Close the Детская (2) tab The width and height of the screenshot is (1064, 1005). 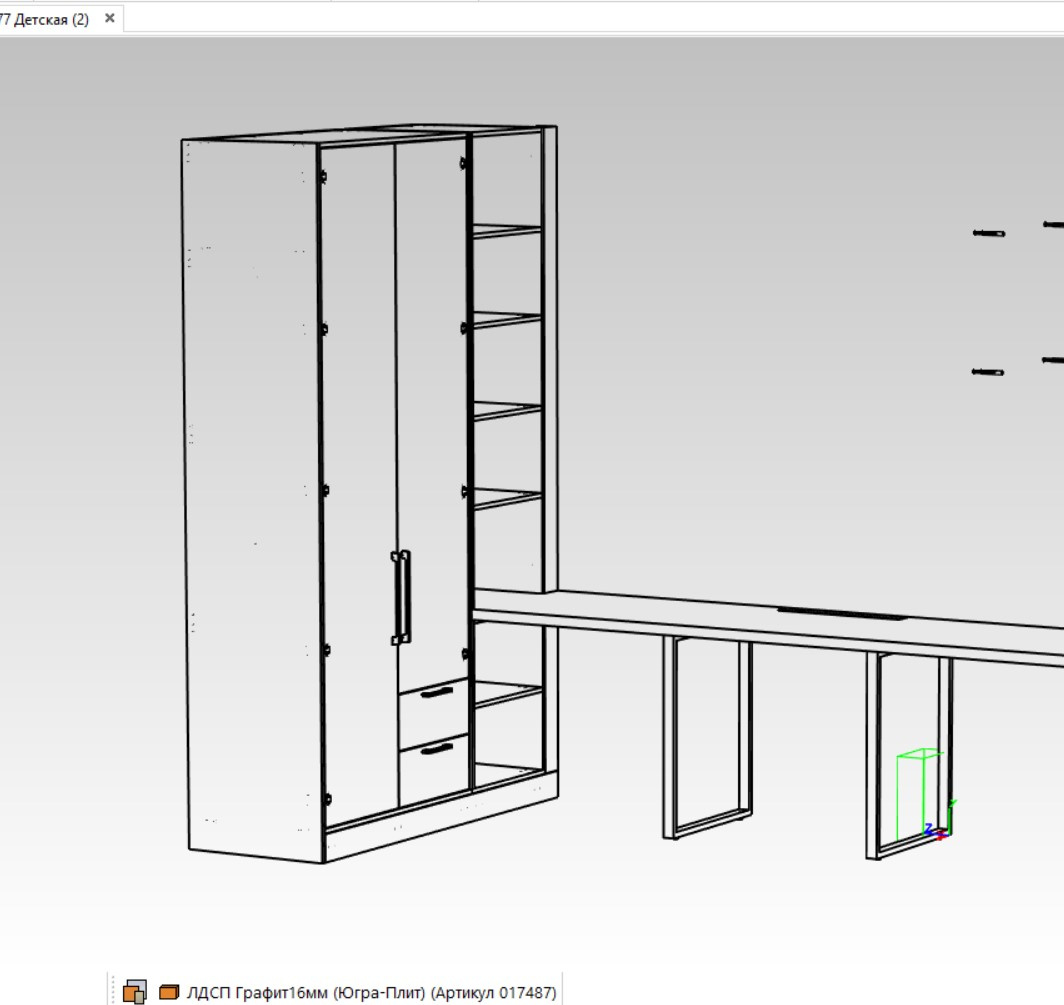[x=110, y=18]
